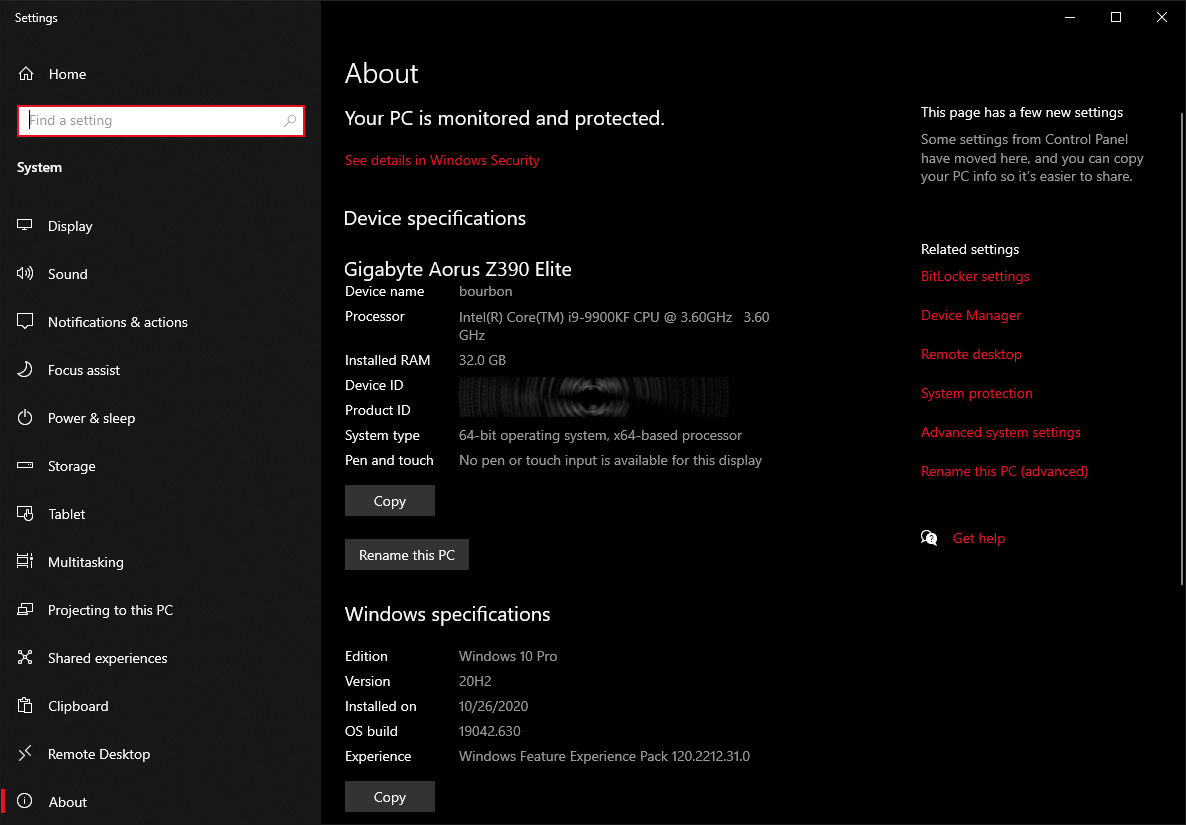This screenshot has width=1186, height=825.
Task: Go to Sound settings
Action: (160, 274)
